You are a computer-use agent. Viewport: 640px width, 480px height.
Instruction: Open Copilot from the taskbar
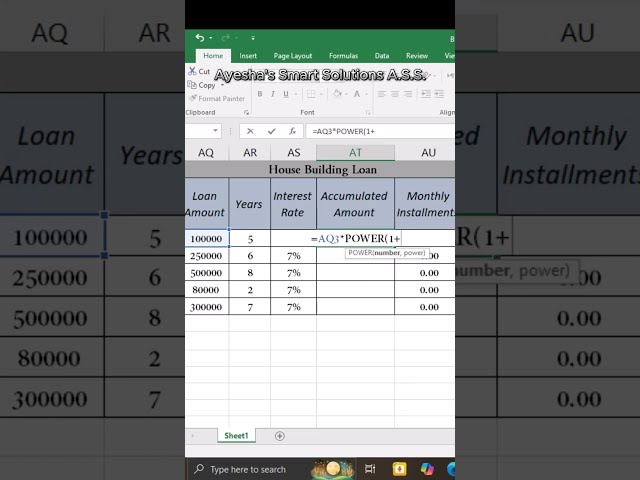[x=427, y=469]
